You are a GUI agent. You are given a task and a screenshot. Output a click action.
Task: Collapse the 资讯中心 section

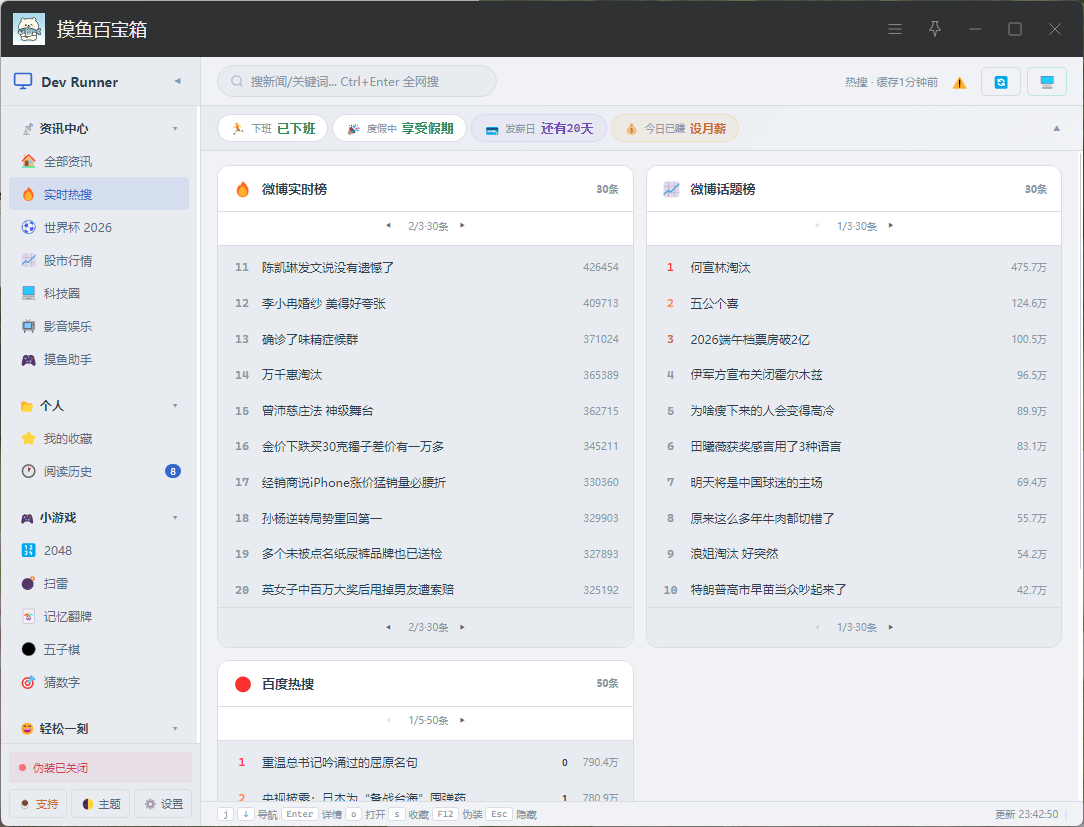pos(175,129)
